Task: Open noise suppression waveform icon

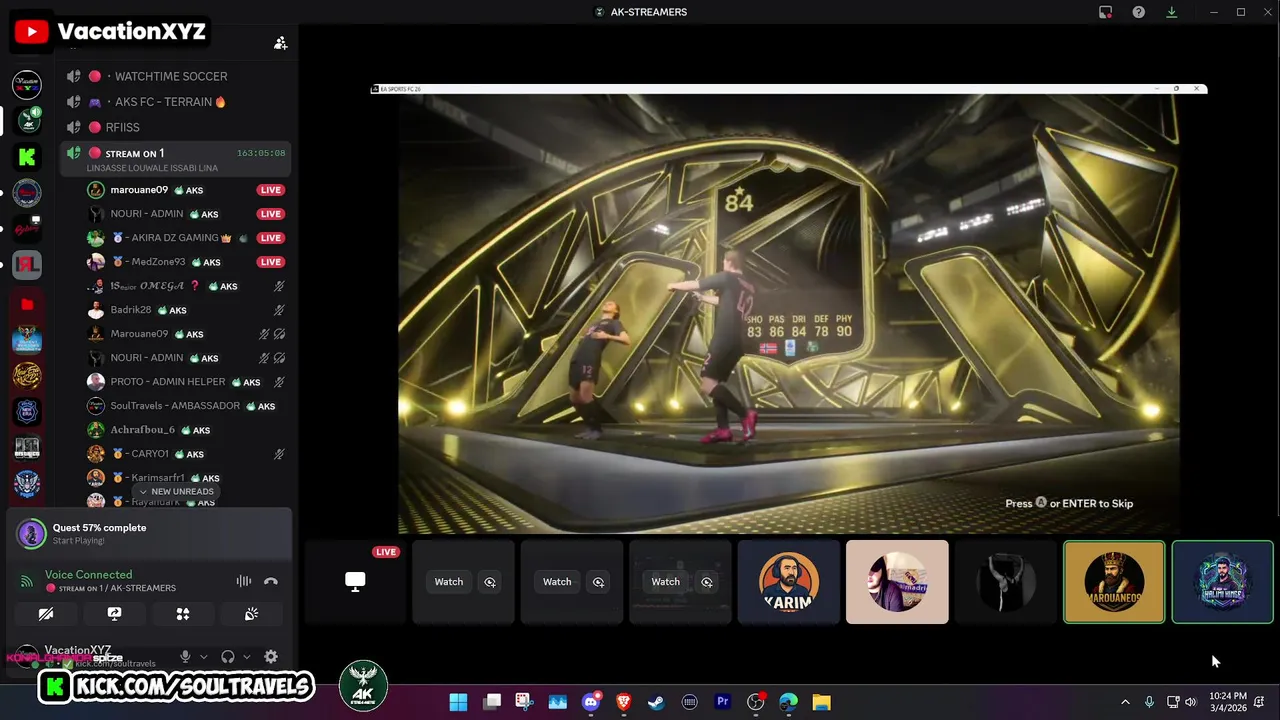Action: (243, 581)
